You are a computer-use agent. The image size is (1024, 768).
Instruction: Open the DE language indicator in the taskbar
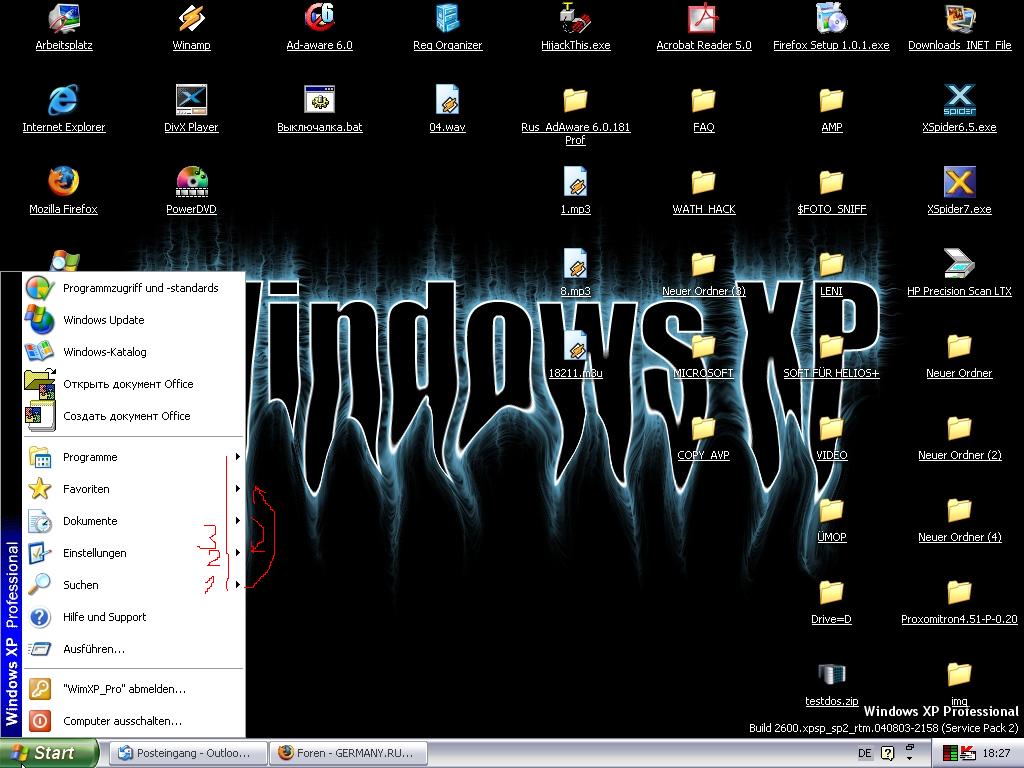[x=865, y=754]
